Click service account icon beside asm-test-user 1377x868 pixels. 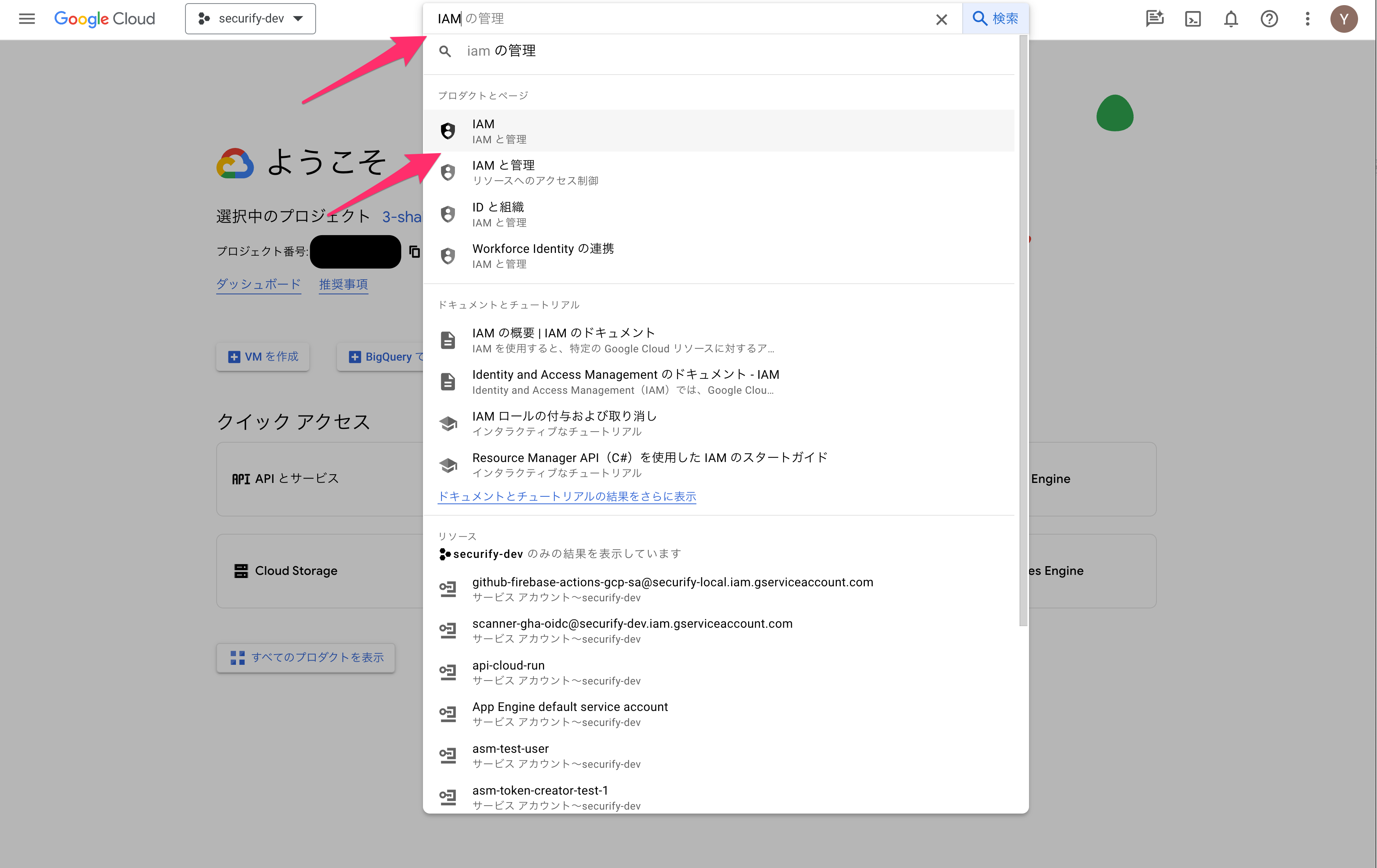pyautogui.click(x=448, y=756)
